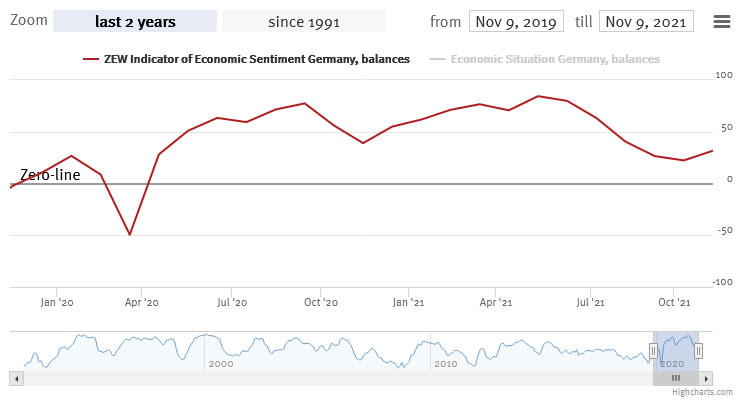
Task: Click the navigator scrollbar right arrow
Action: point(707,378)
